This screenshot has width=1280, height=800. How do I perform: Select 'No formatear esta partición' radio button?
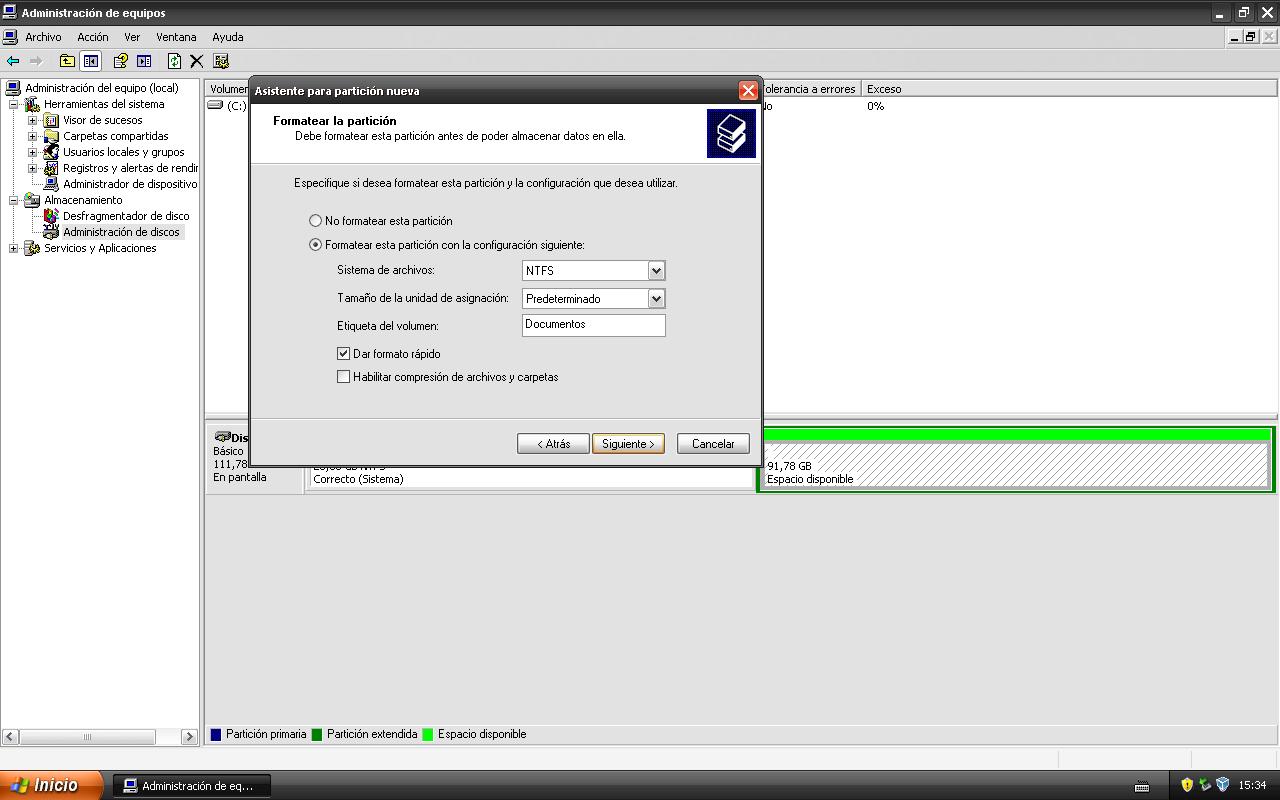pos(316,221)
